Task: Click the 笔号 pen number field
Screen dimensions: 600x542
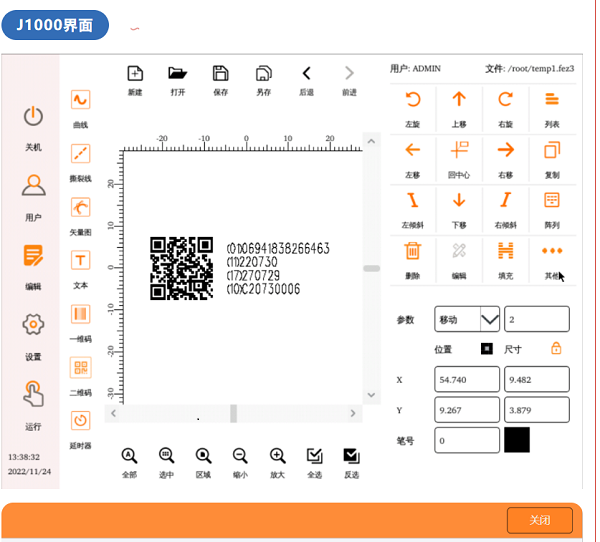Action: click(x=467, y=440)
